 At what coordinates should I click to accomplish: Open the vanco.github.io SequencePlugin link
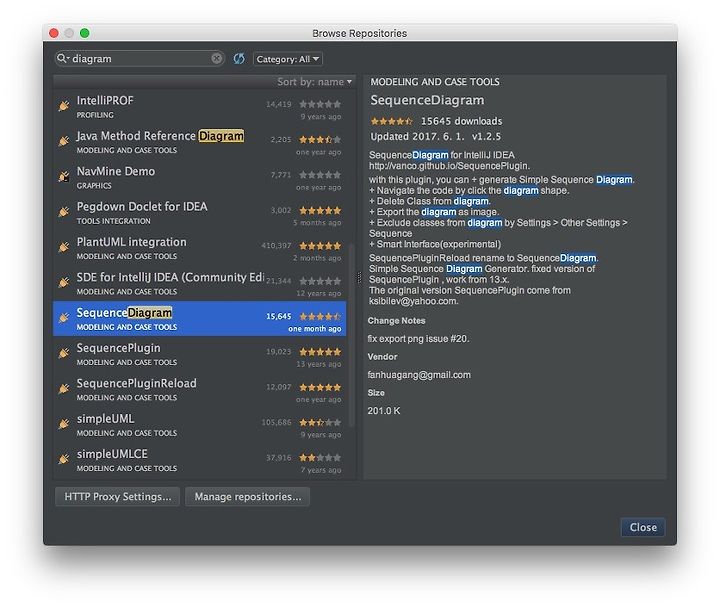click(449, 166)
